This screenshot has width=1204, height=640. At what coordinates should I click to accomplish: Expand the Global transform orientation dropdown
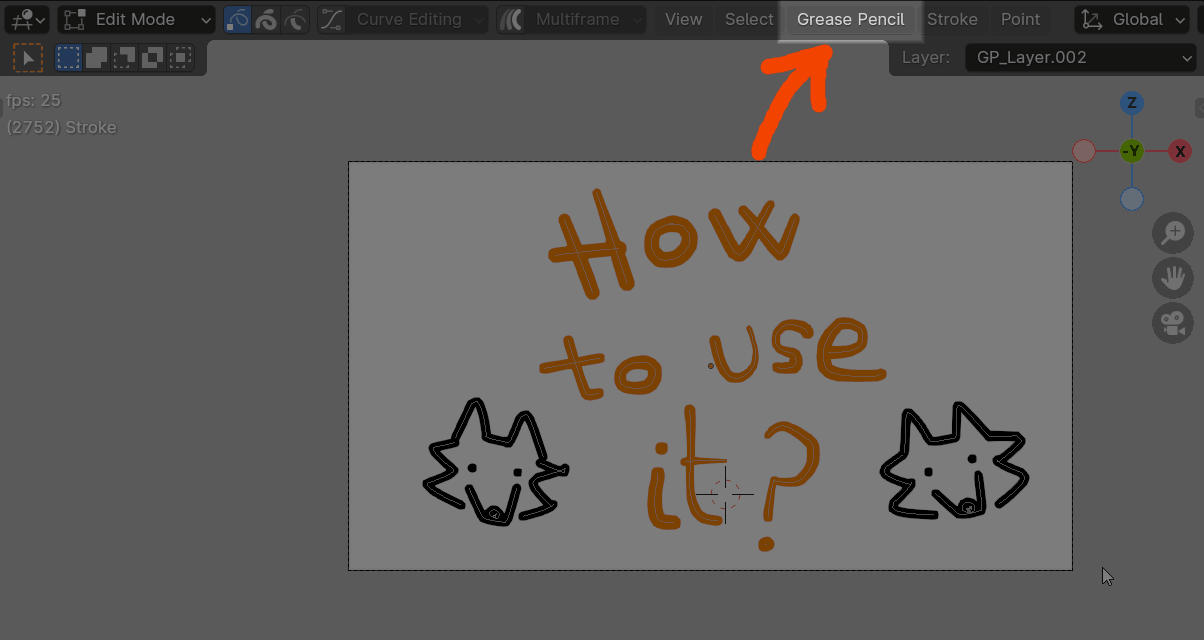point(1135,19)
